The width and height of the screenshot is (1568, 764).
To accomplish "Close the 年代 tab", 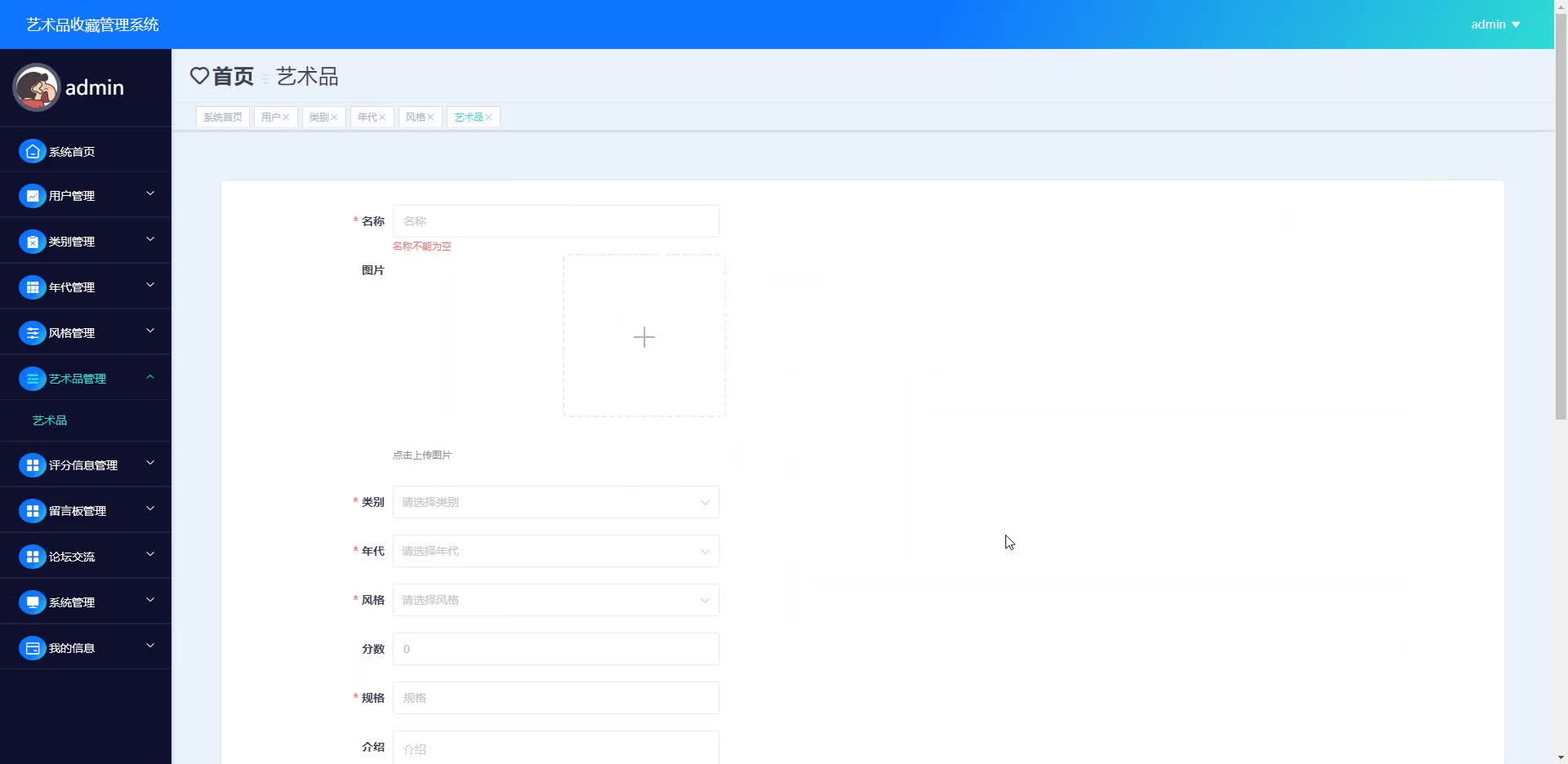I will click(382, 118).
